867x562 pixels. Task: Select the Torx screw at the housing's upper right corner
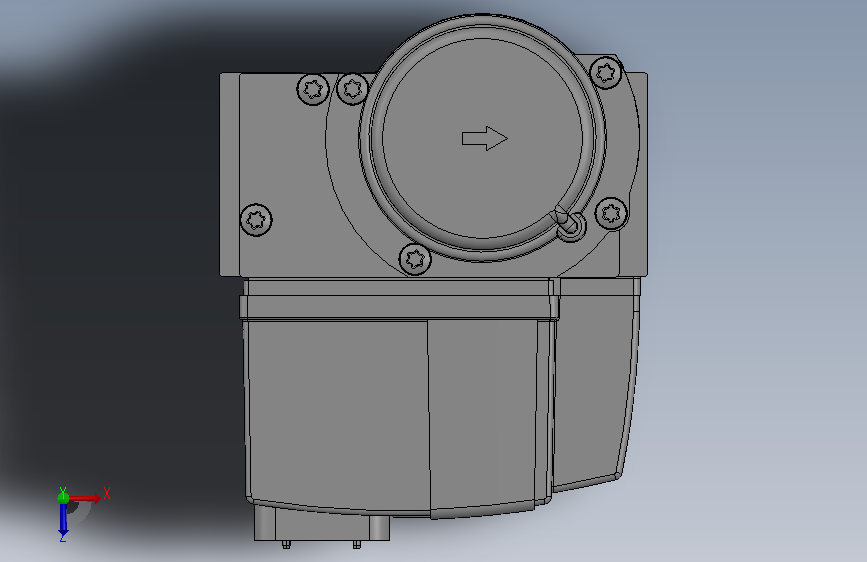(x=606, y=72)
